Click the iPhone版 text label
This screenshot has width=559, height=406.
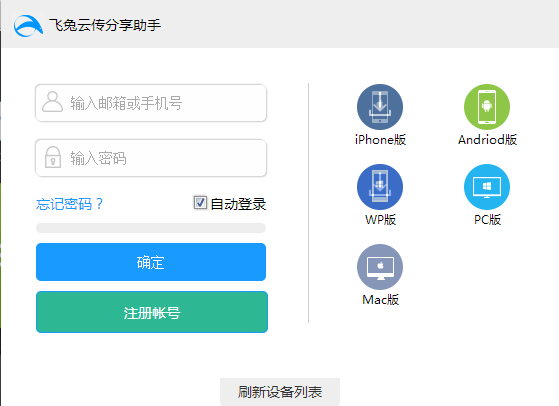(x=380, y=140)
